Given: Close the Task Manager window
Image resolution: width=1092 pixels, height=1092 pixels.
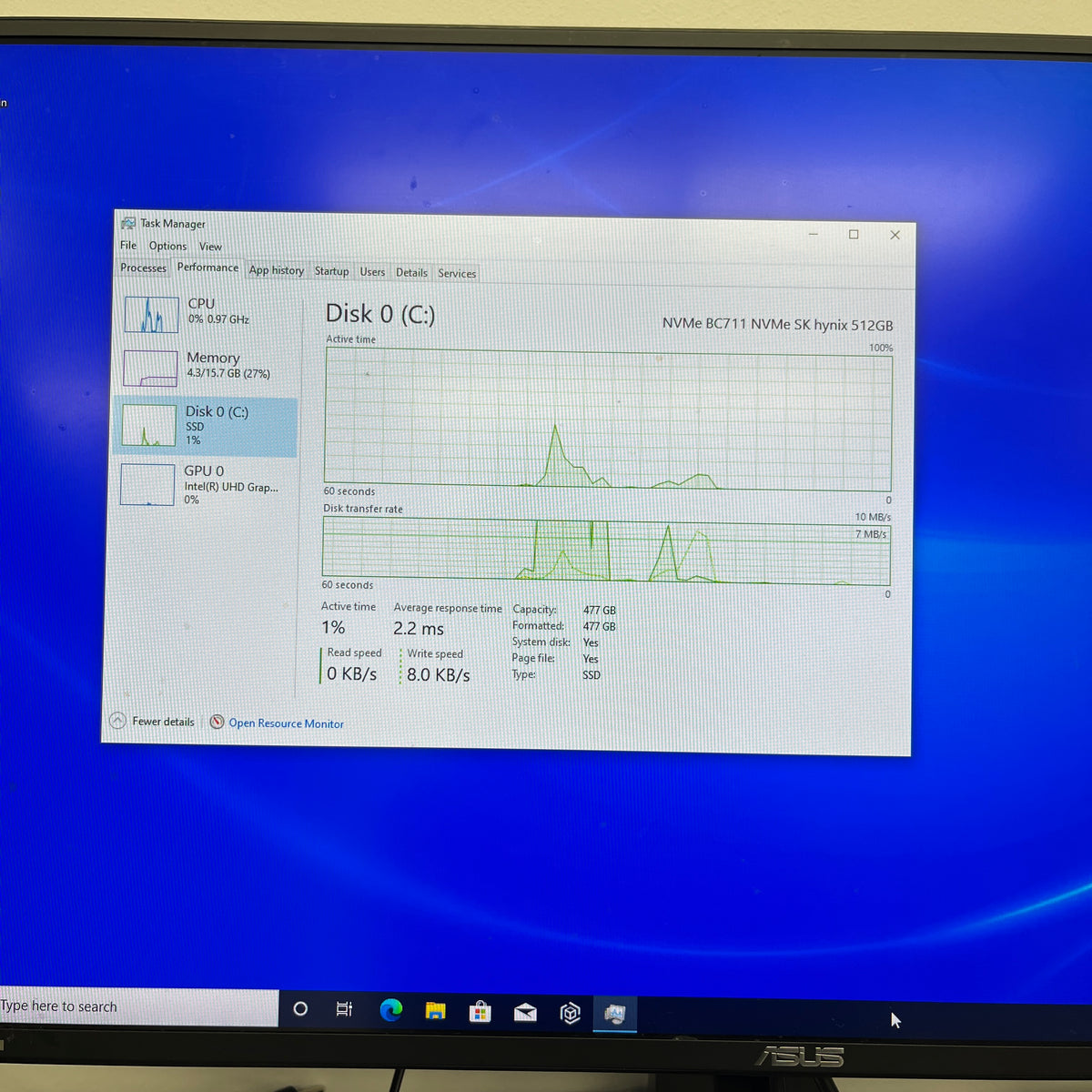Looking at the screenshot, I should point(895,235).
